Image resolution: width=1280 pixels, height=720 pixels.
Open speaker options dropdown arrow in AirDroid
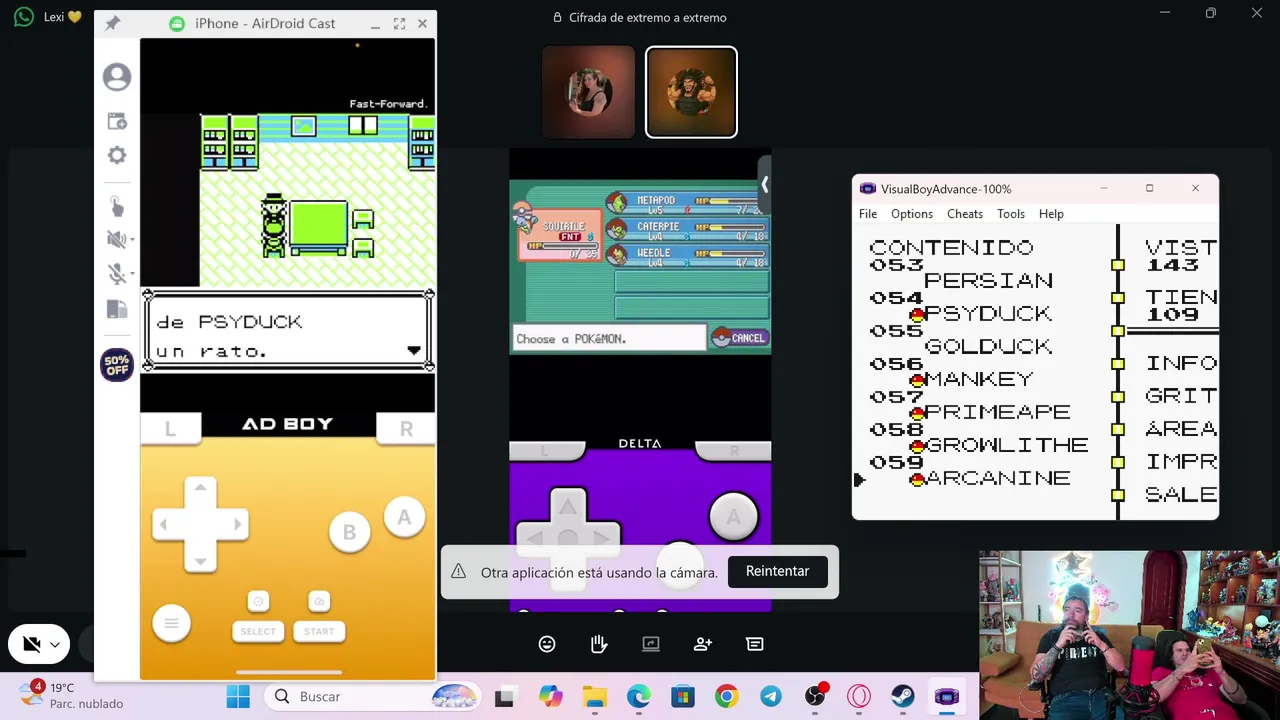point(131,240)
